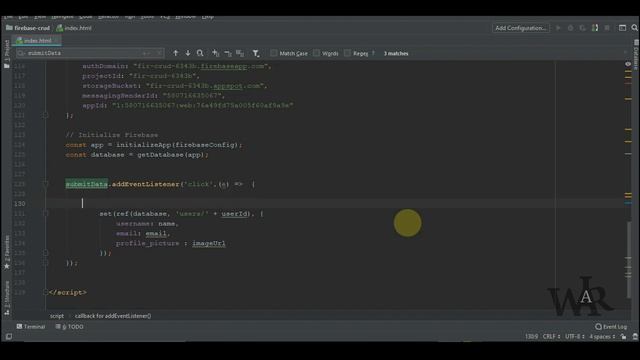Click the closing </script> tag

[x=68, y=293]
